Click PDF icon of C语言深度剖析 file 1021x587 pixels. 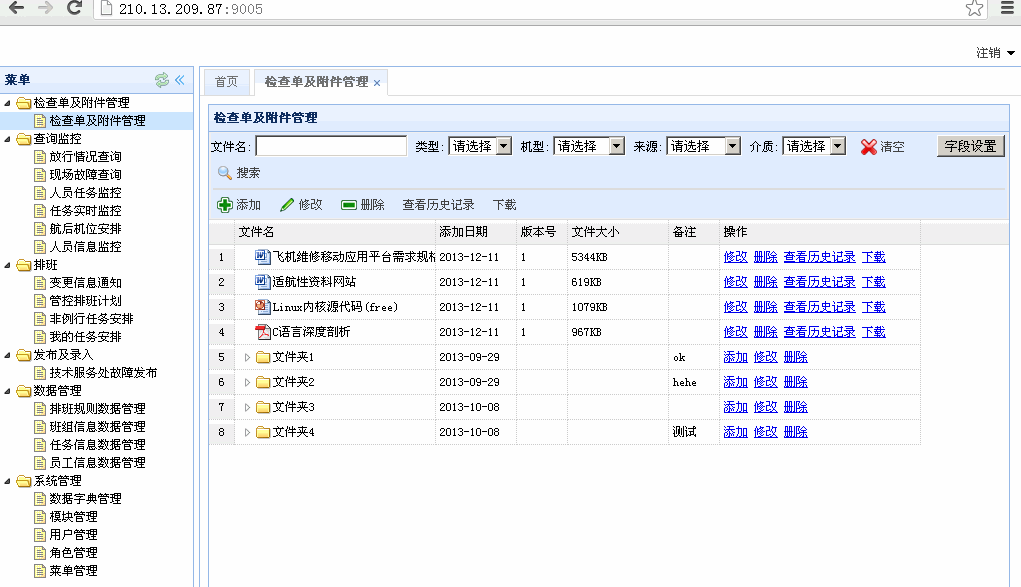[x=262, y=332]
